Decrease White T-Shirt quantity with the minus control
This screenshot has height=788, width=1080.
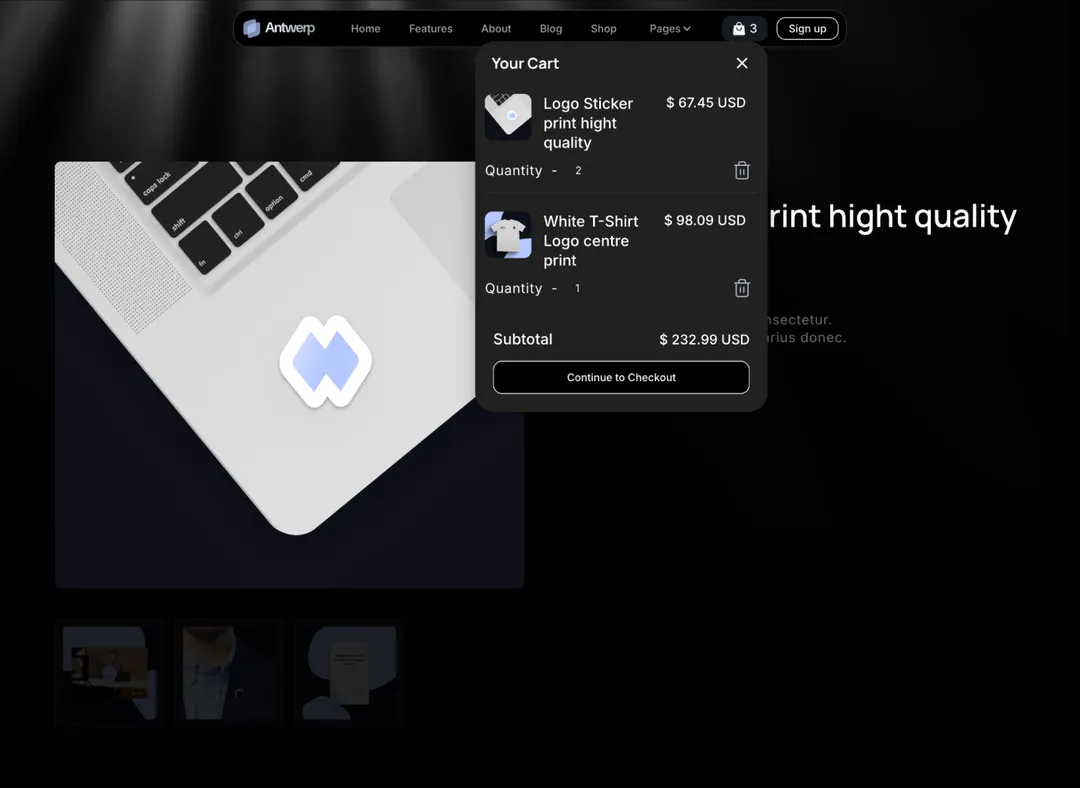(x=554, y=288)
